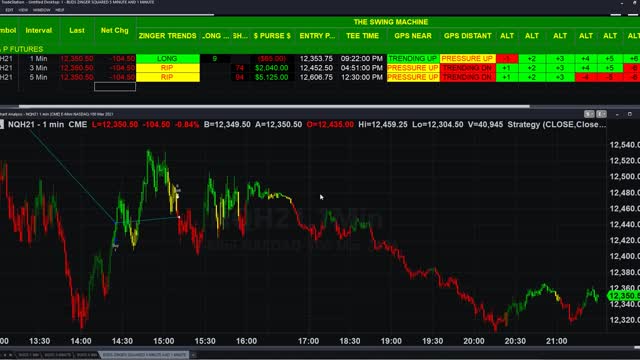640x360 pixels.
Task: Click the O=12,435.00 open value
Action: [x=330, y=124]
